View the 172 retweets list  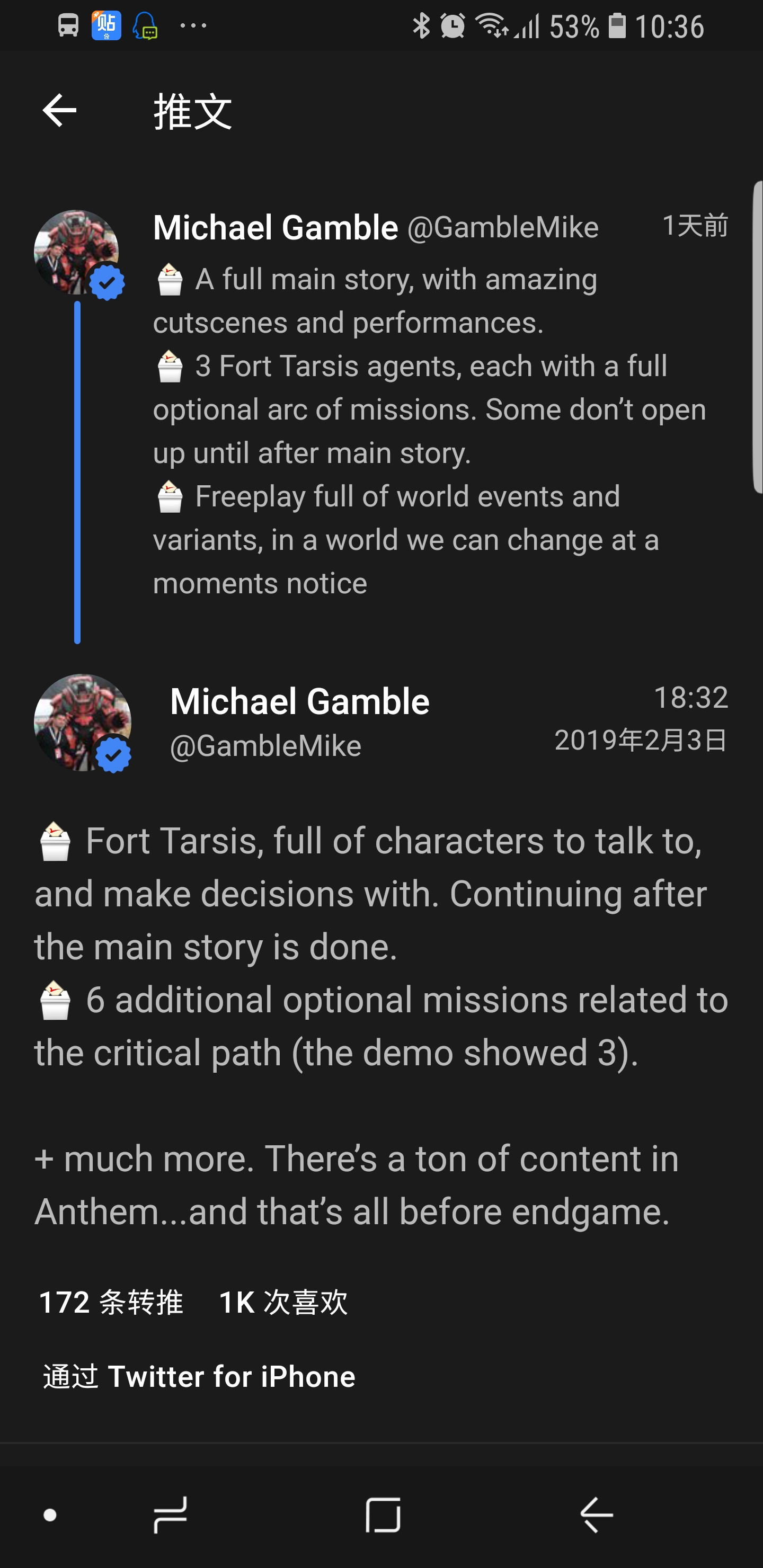coord(111,1303)
